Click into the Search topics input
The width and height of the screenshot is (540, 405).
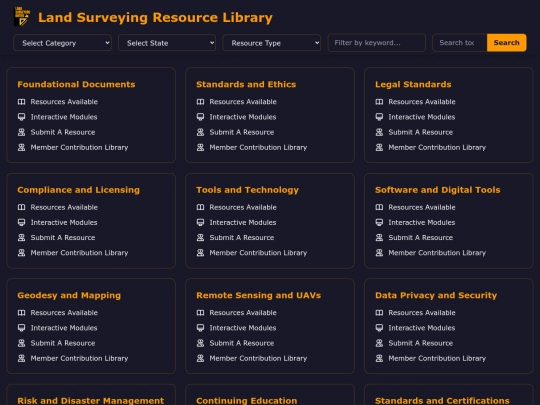pos(460,43)
